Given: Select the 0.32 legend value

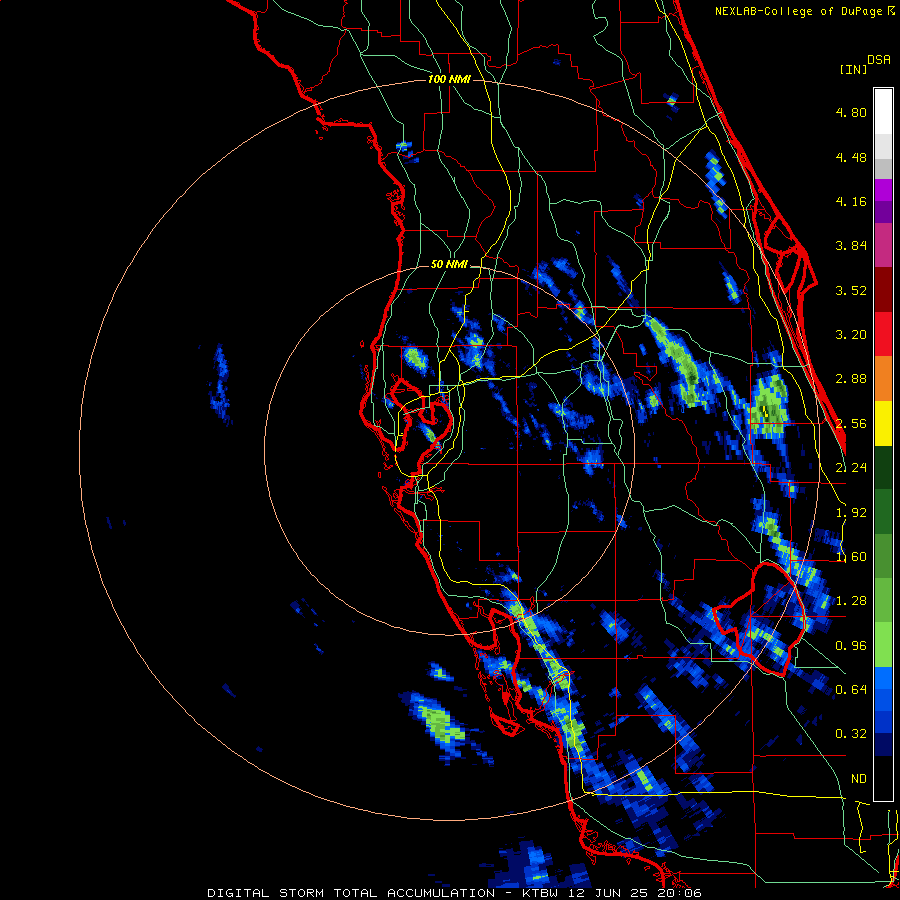Looking at the screenshot, I should 851,734.
